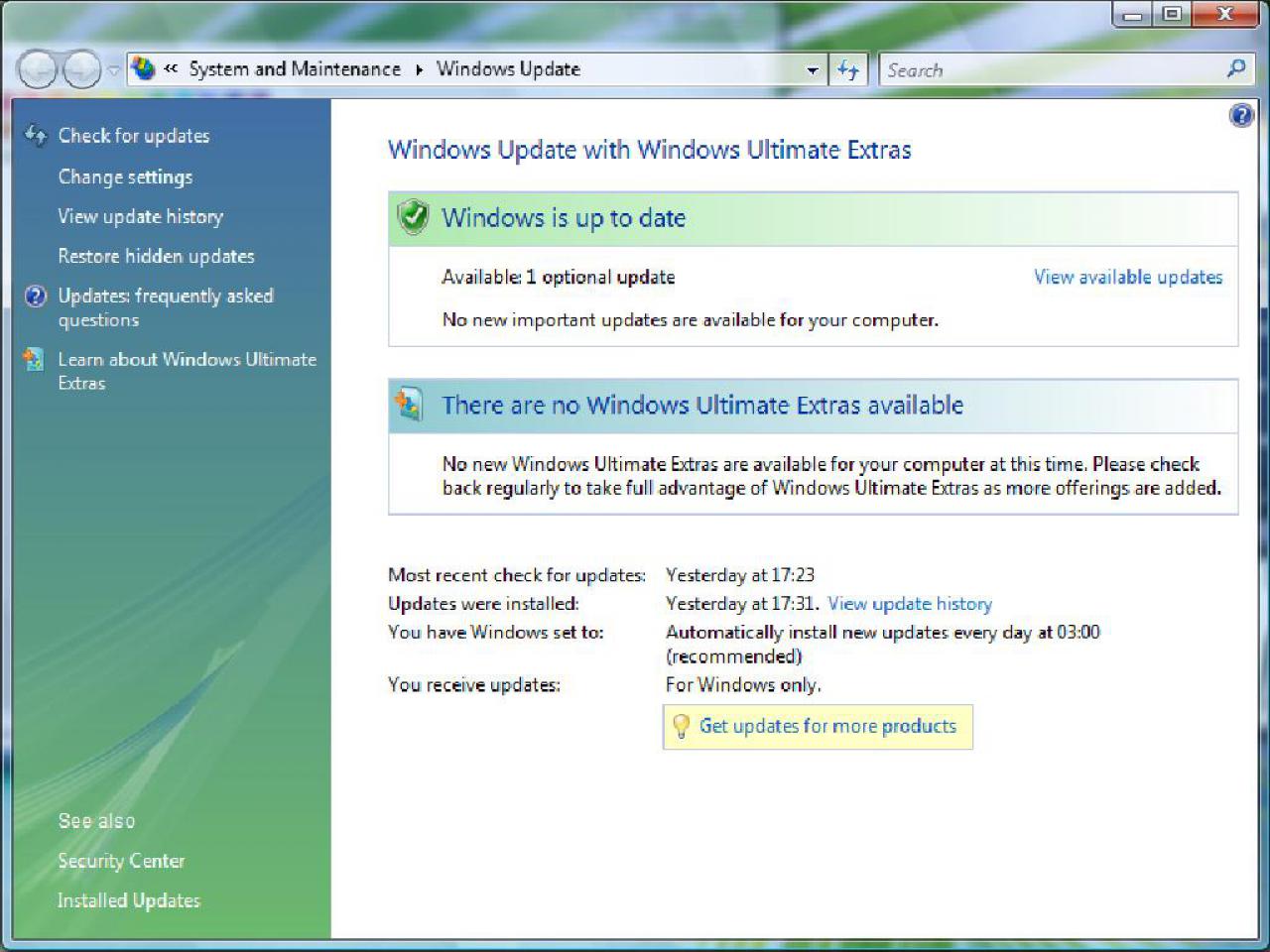Open Updates: frequently asked questions
Screen dimensions: 1270x952
pos(166,307)
